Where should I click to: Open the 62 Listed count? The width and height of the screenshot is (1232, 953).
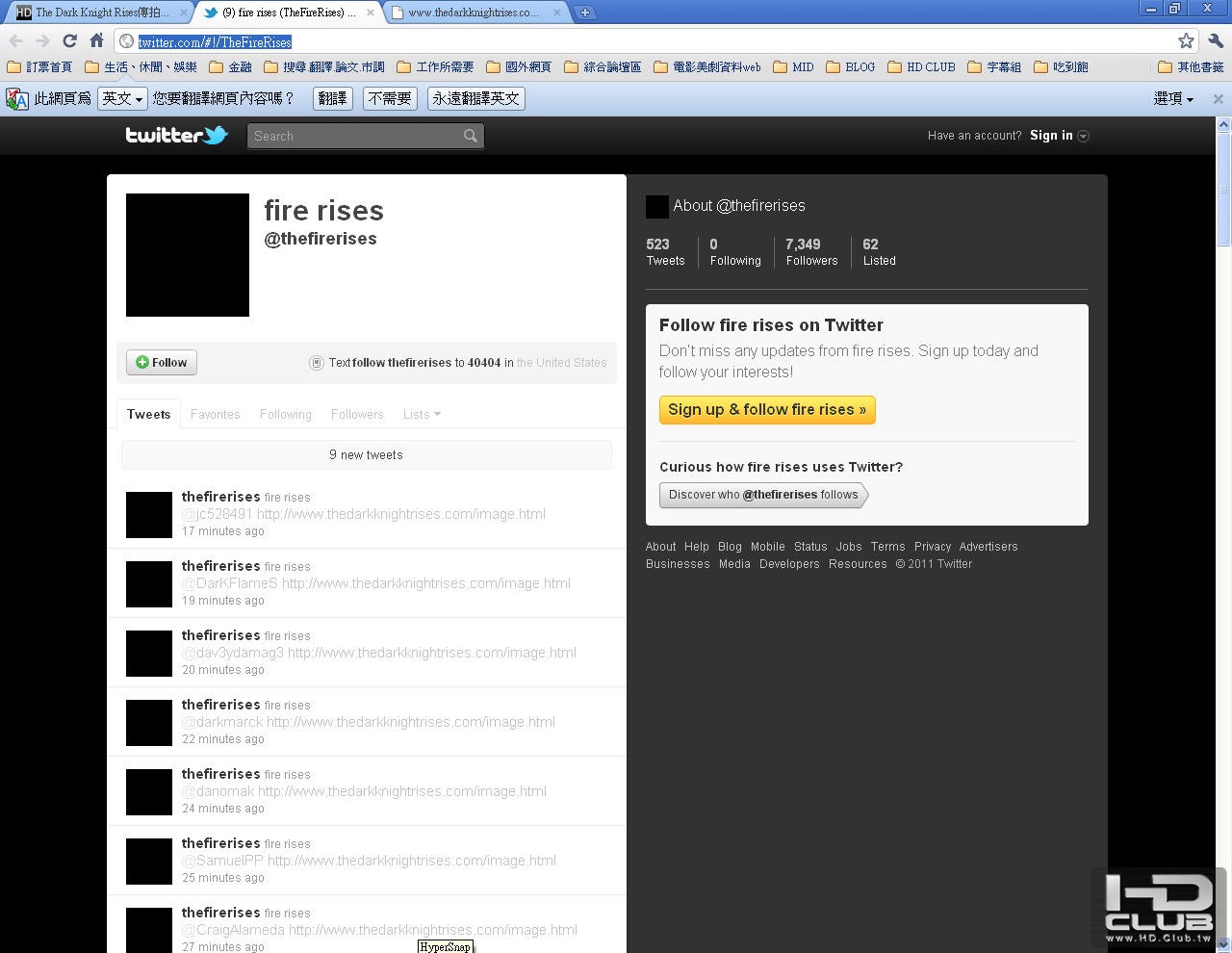(879, 252)
